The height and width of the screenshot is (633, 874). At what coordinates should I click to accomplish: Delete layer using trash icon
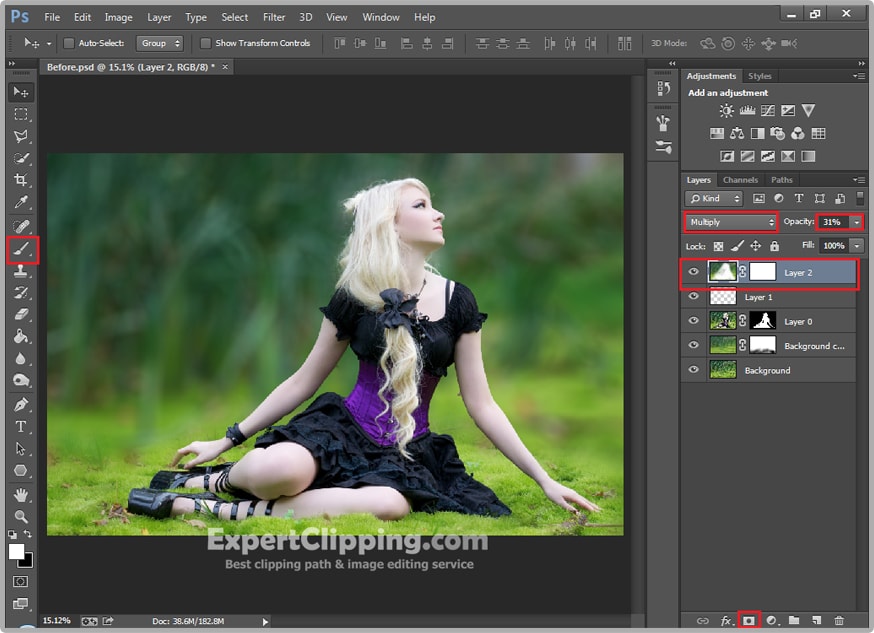(839, 621)
